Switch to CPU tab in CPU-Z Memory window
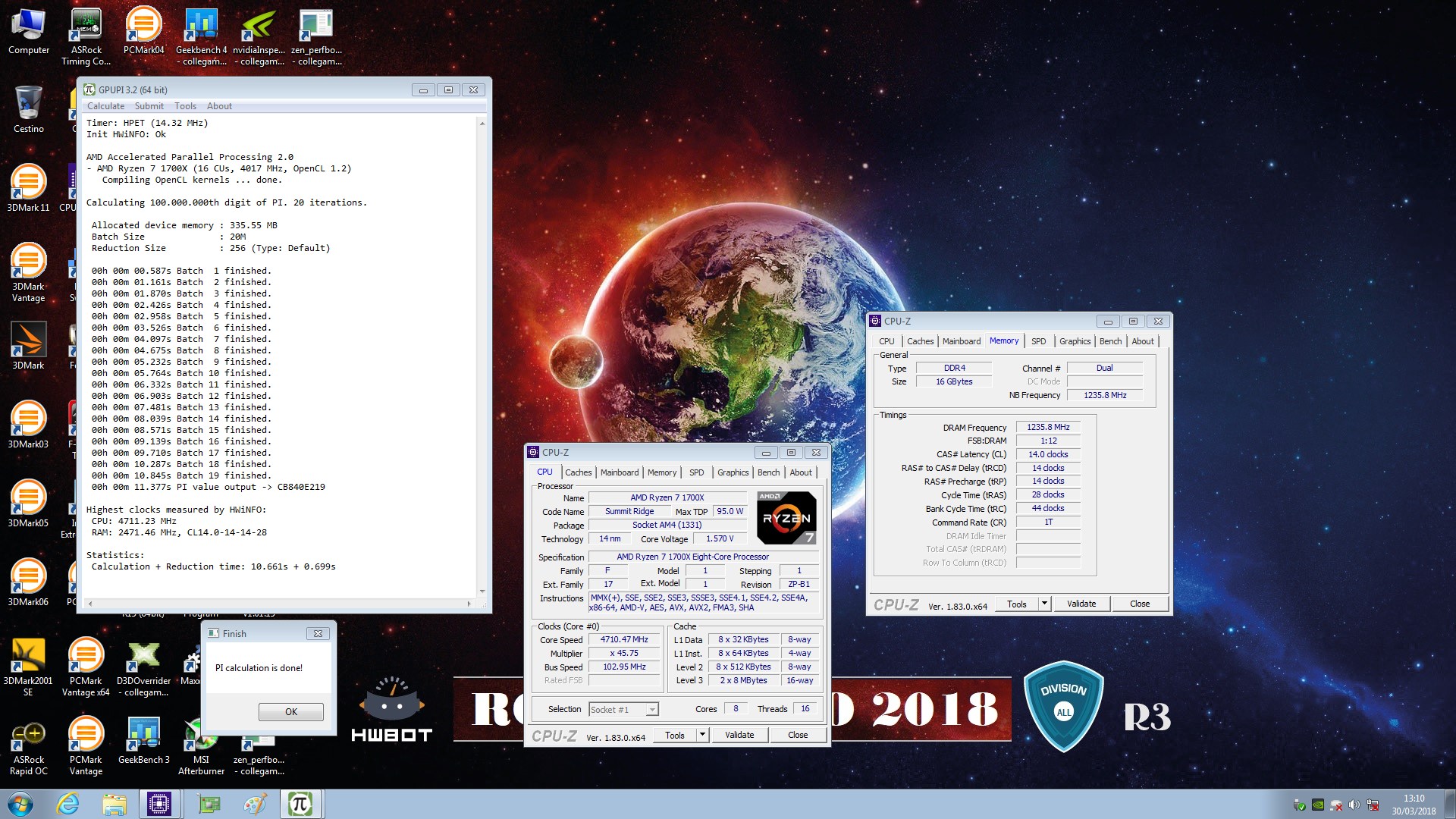Image resolution: width=1456 pixels, height=819 pixels. pyautogui.click(x=886, y=341)
